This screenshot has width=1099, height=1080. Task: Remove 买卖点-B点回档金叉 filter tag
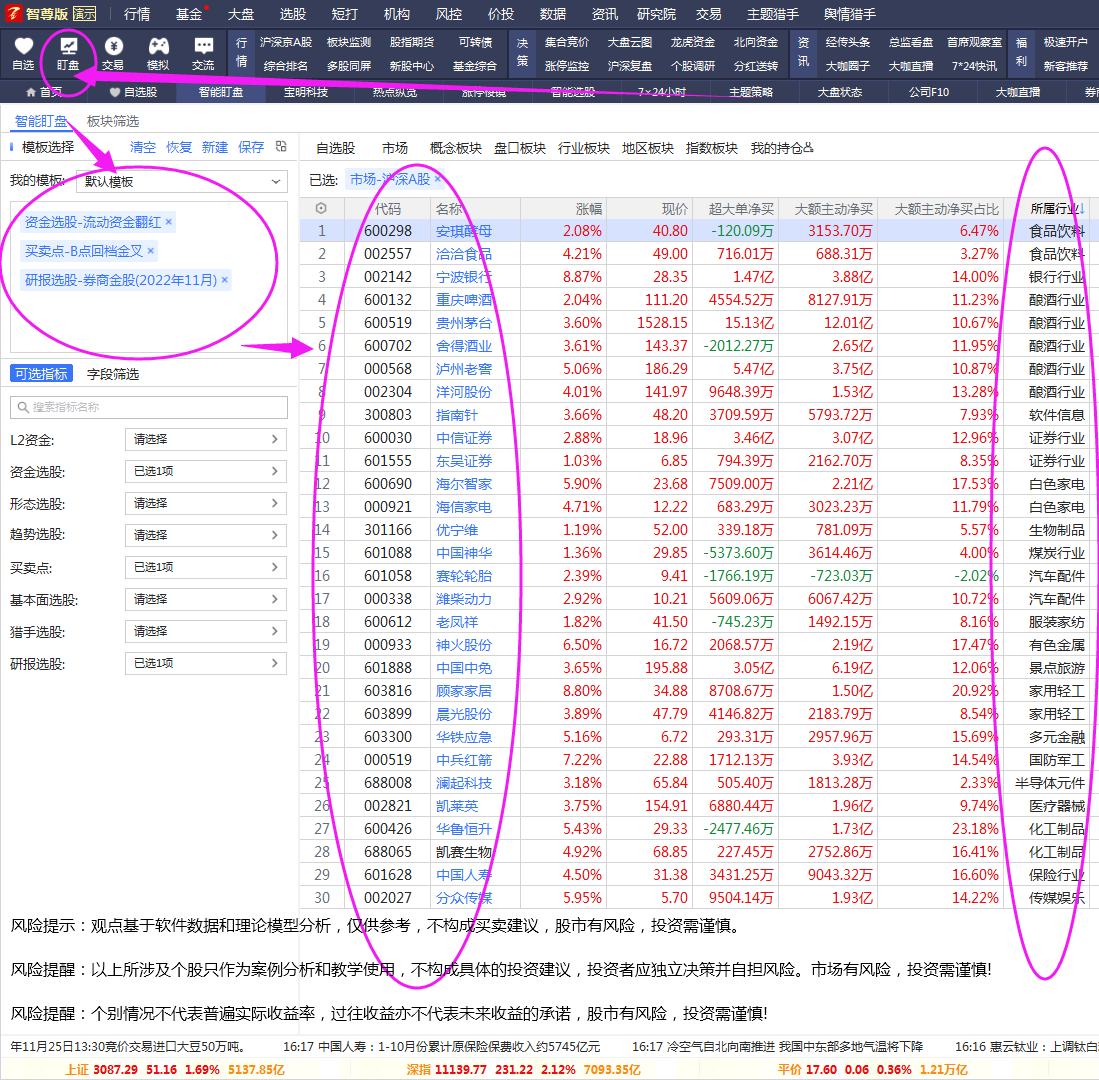[x=150, y=251]
